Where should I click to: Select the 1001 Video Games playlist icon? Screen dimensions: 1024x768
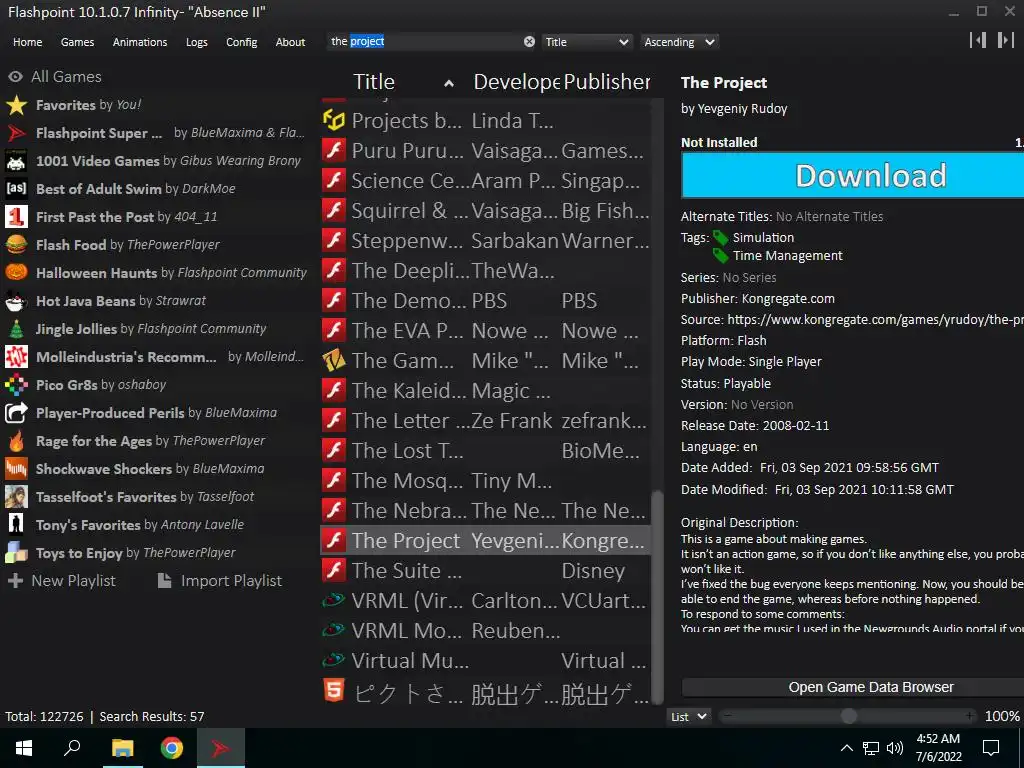(16, 161)
